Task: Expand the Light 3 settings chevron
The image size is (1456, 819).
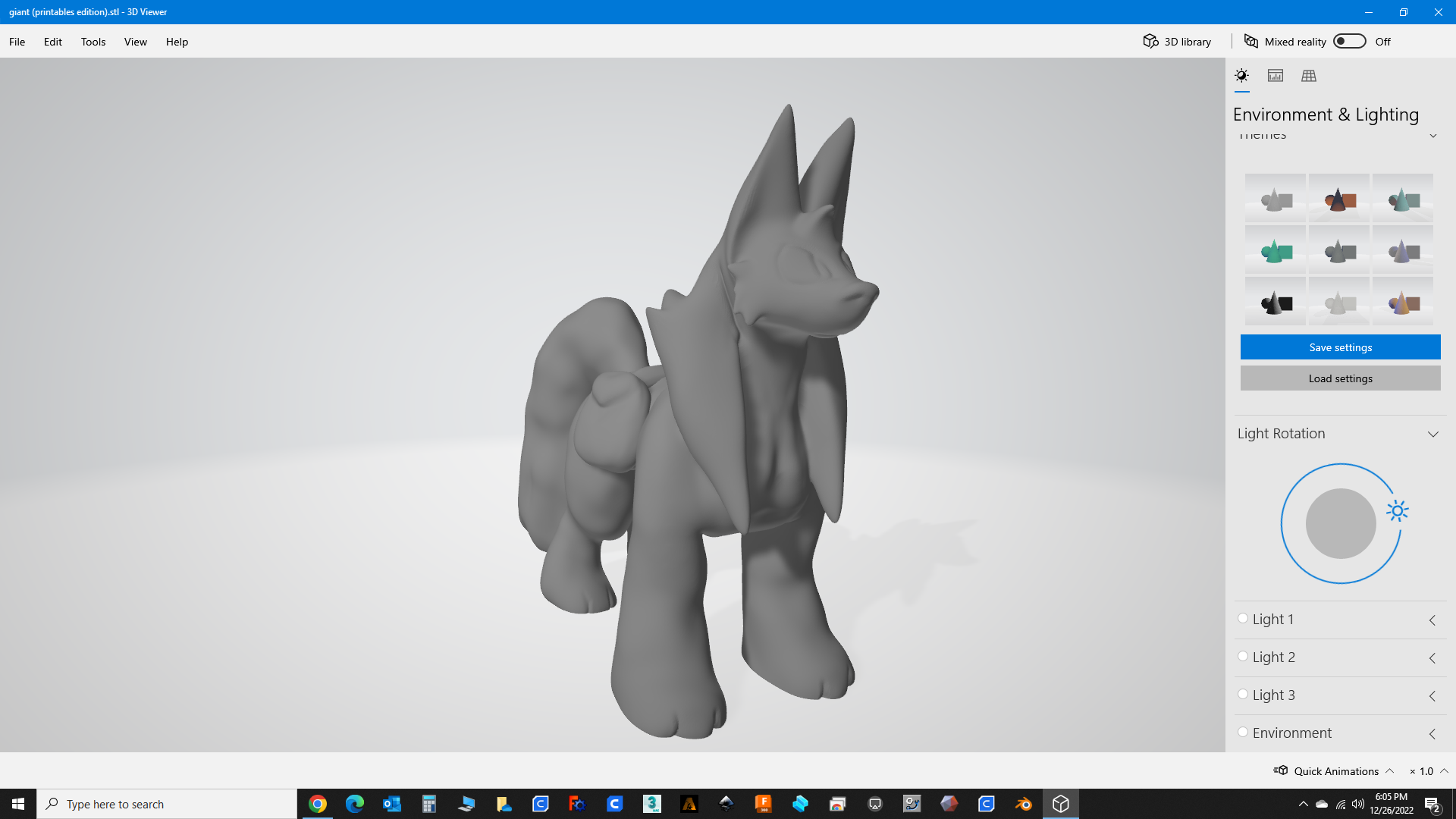Action: pyautogui.click(x=1432, y=696)
